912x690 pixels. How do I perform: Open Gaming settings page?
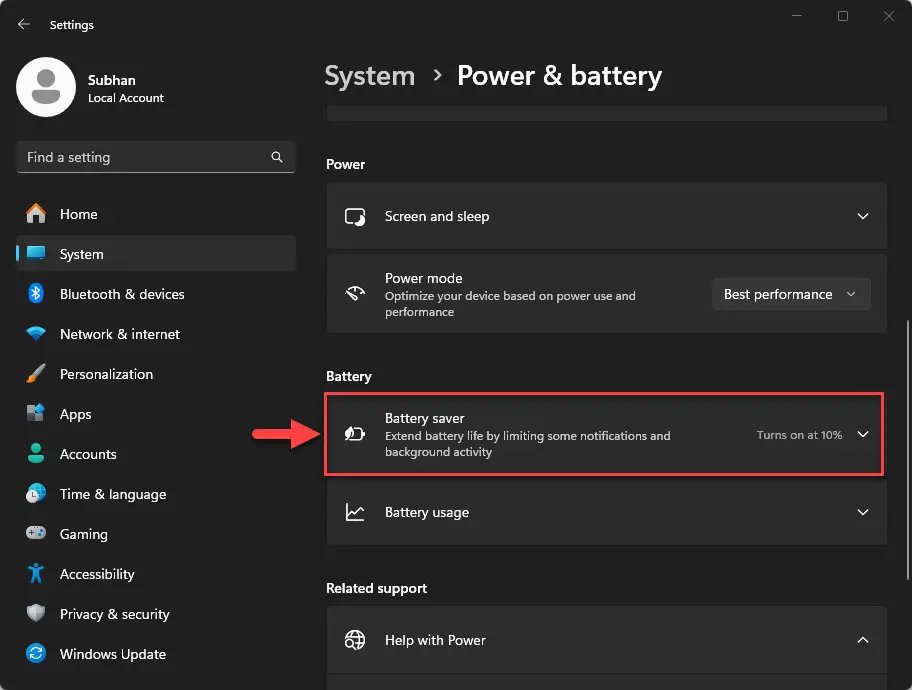pyautogui.click(x=156, y=533)
